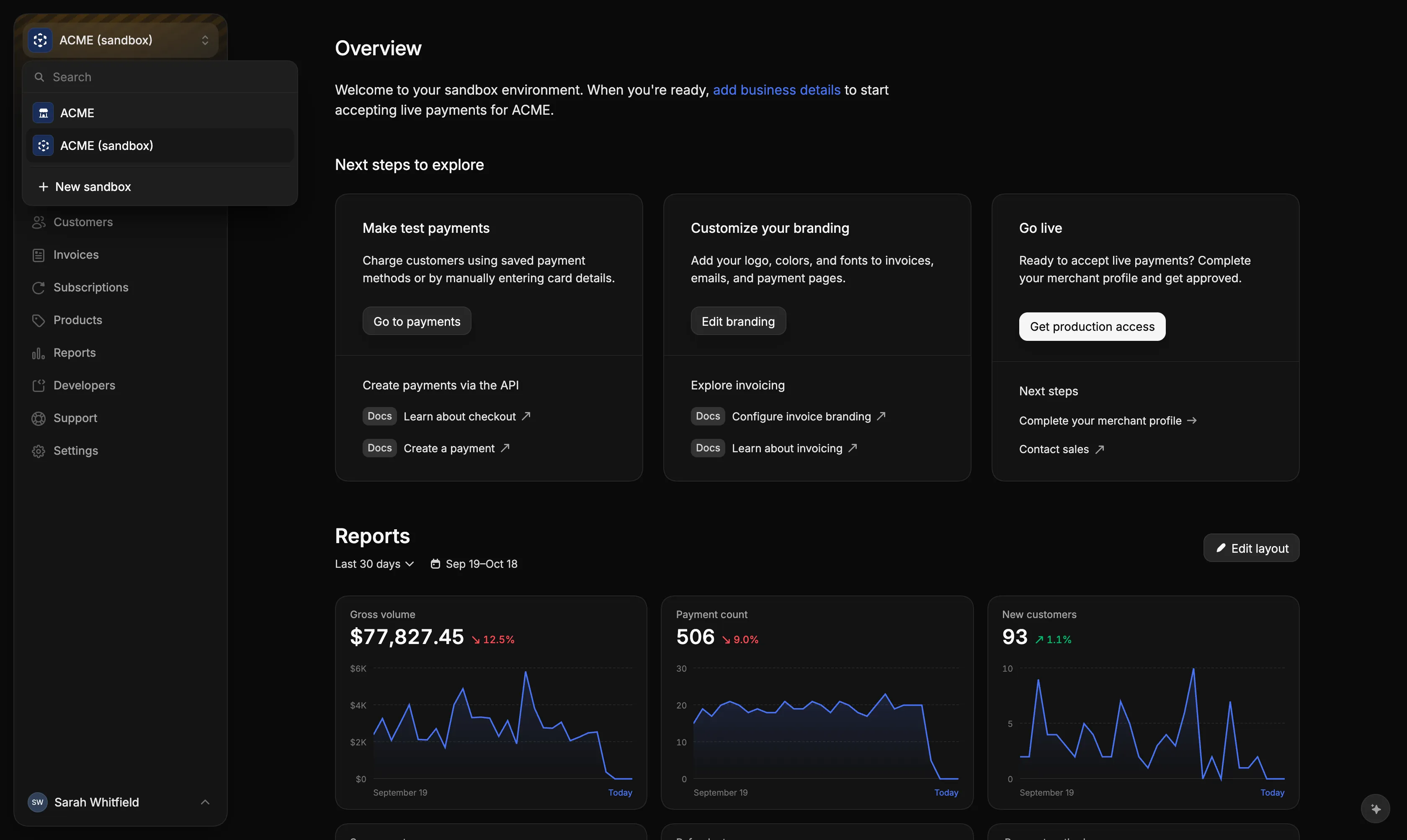Open Learn about invoicing link

coord(794,448)
